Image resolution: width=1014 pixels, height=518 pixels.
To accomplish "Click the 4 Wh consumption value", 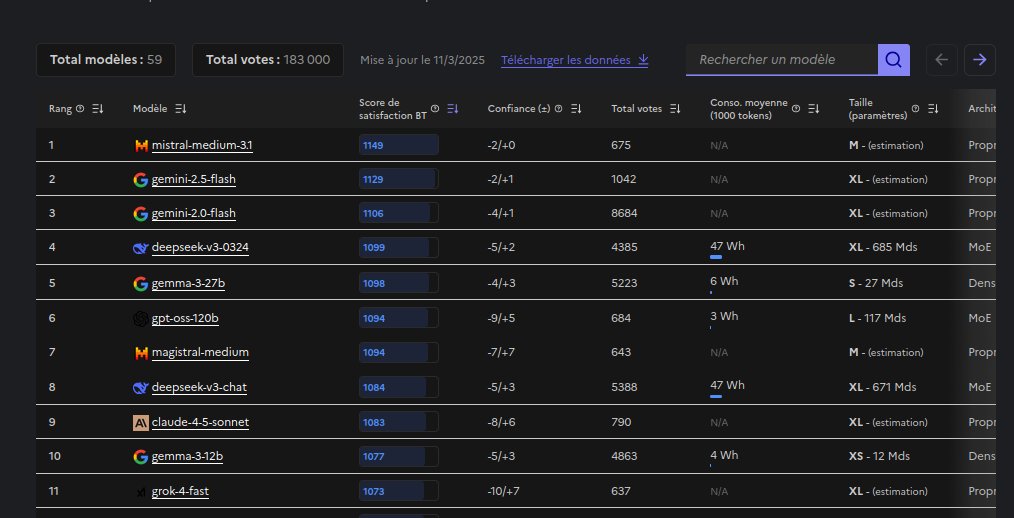I will [724, 455].
